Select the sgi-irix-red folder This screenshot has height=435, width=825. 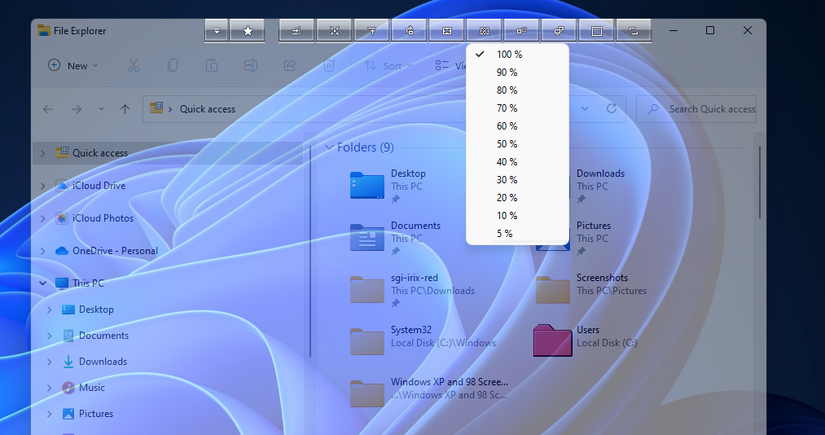pyautogui.click(x=412, y=290)
